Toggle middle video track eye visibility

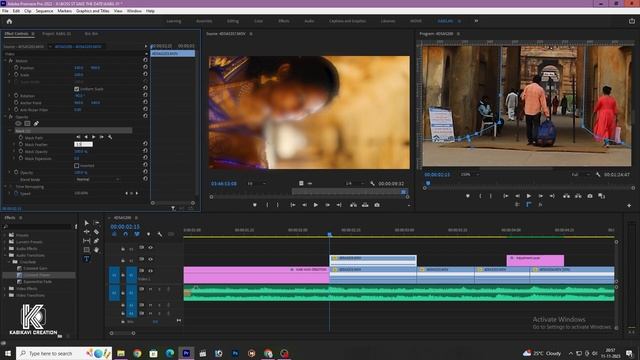(151, 259)
